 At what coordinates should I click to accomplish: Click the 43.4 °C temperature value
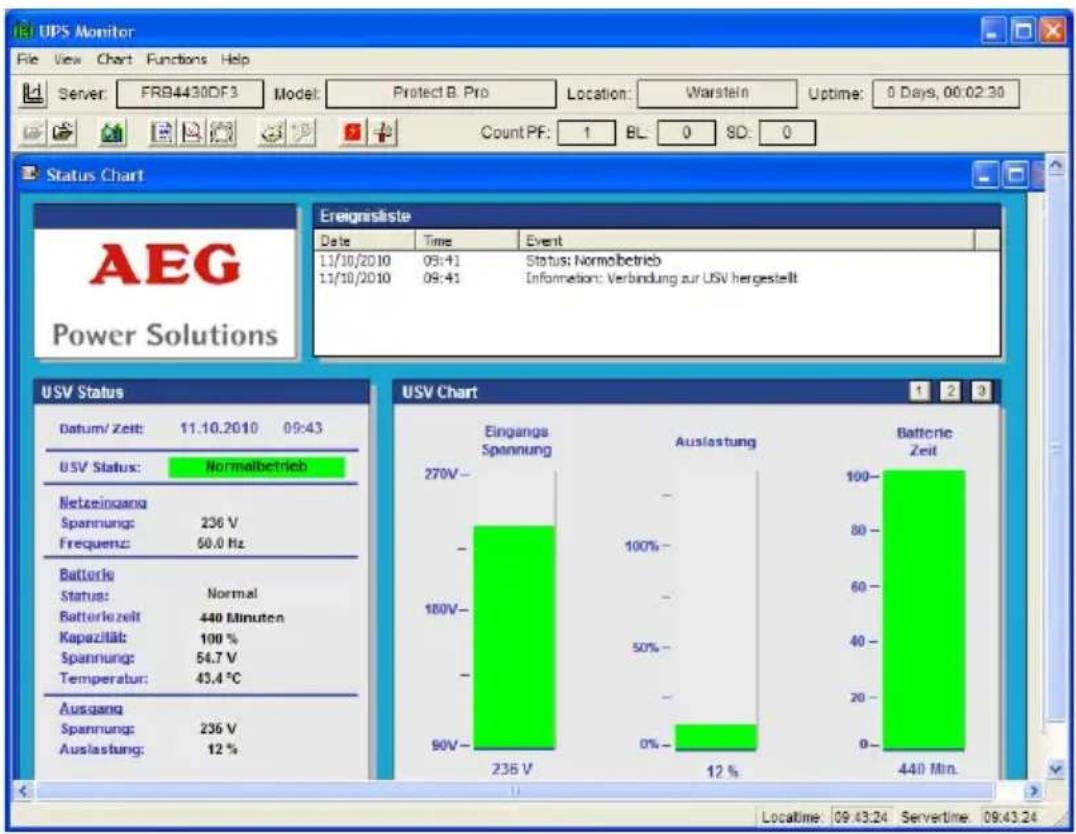point(218,679)
